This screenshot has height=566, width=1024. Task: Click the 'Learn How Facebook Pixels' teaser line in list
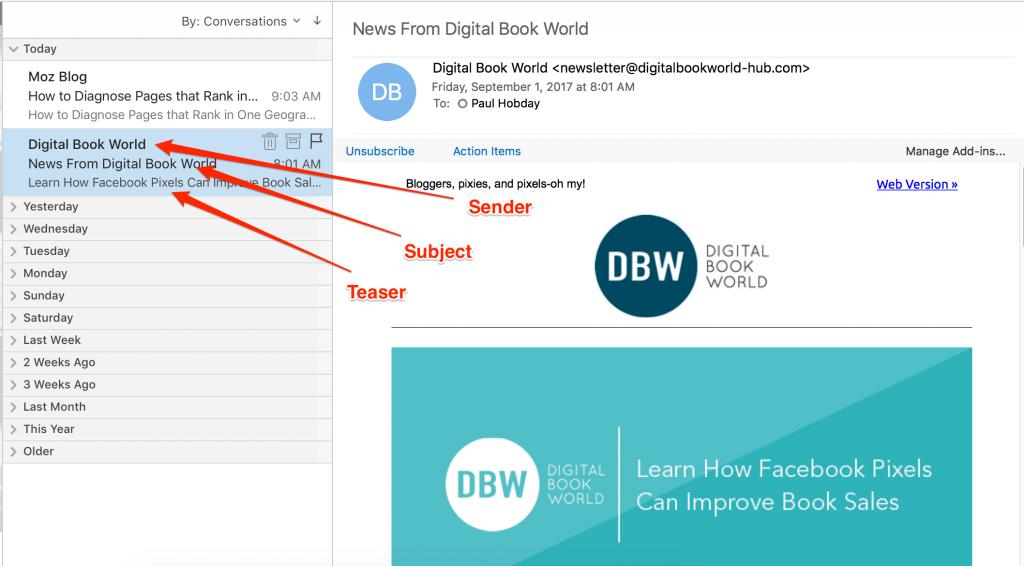click(x=174, y=183)
